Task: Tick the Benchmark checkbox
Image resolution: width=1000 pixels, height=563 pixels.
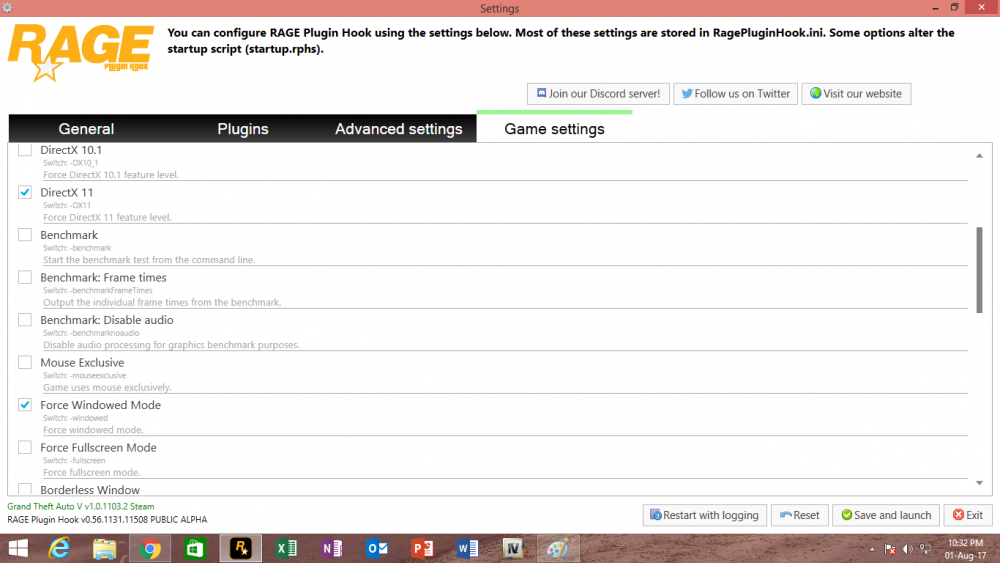Action: (25, 235)
